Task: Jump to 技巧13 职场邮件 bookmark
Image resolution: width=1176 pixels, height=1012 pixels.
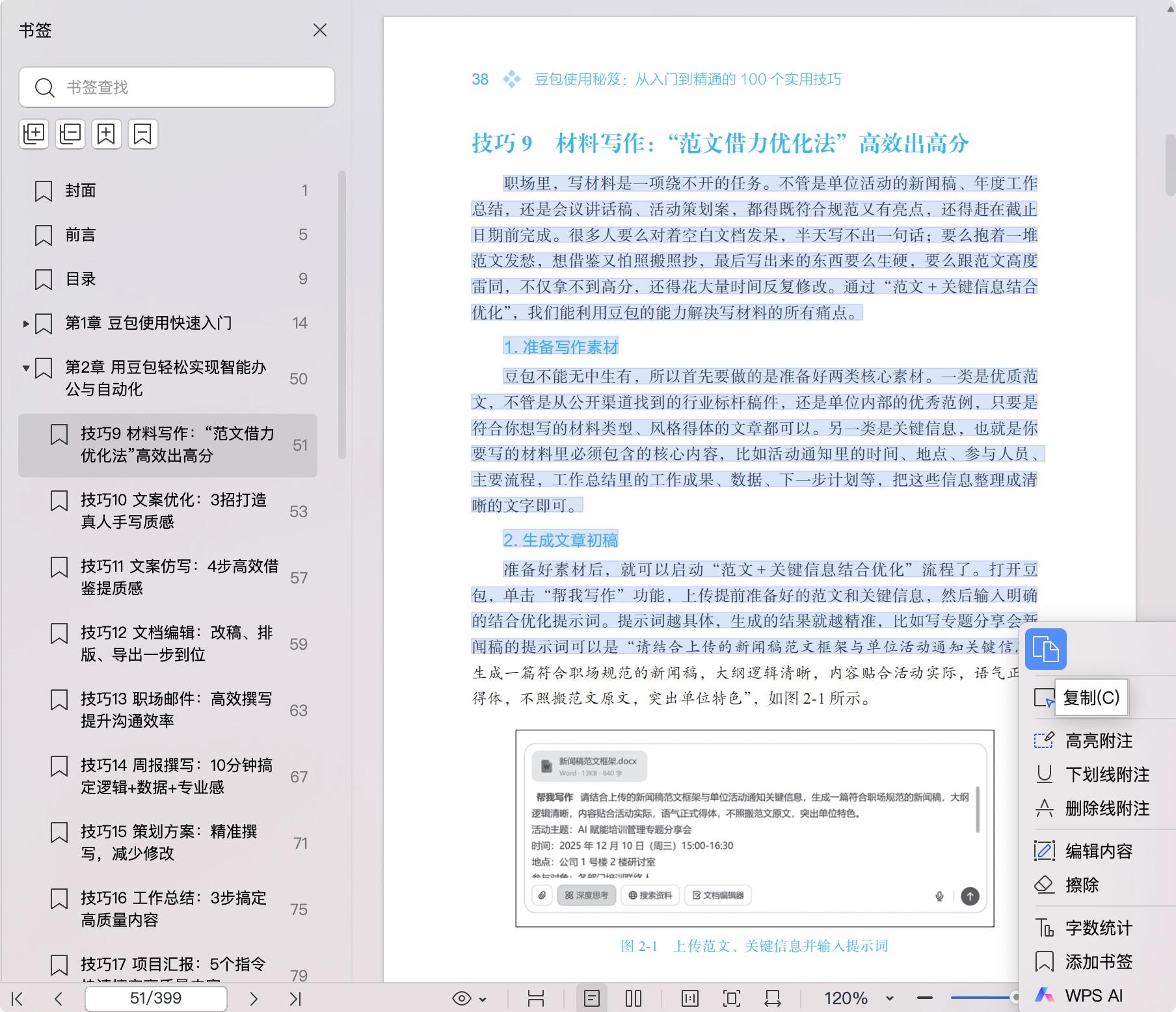Action: click(x=168, y=710)
